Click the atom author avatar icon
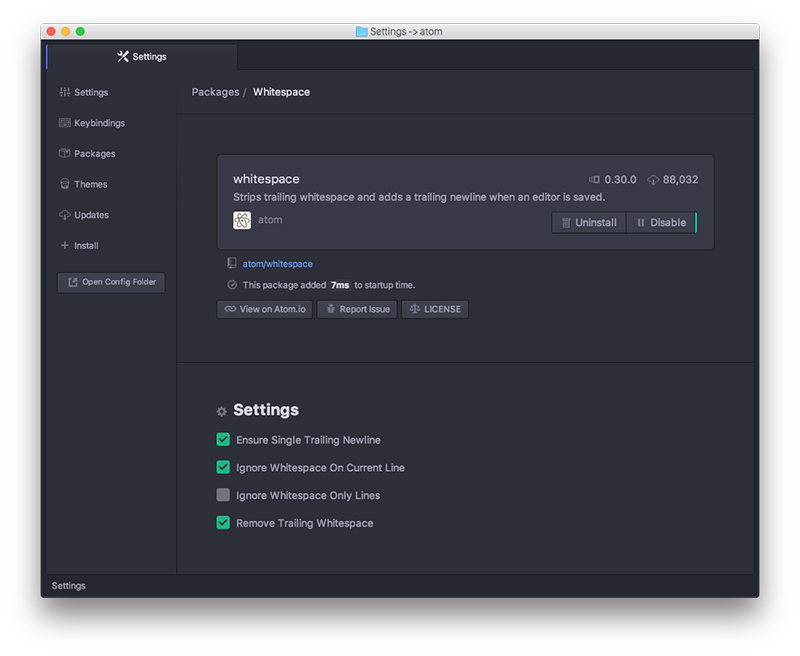This screenshot has height=656, width=800. 242,220
